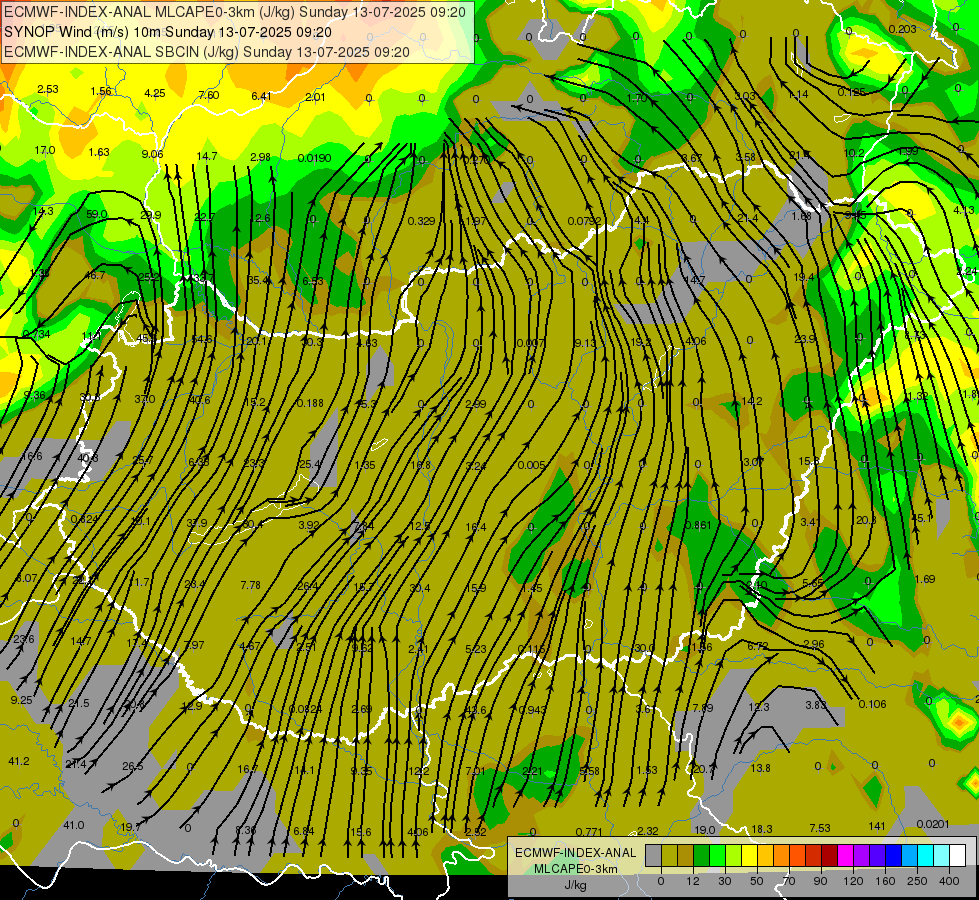Click the map value 0.771

point(589,831)
